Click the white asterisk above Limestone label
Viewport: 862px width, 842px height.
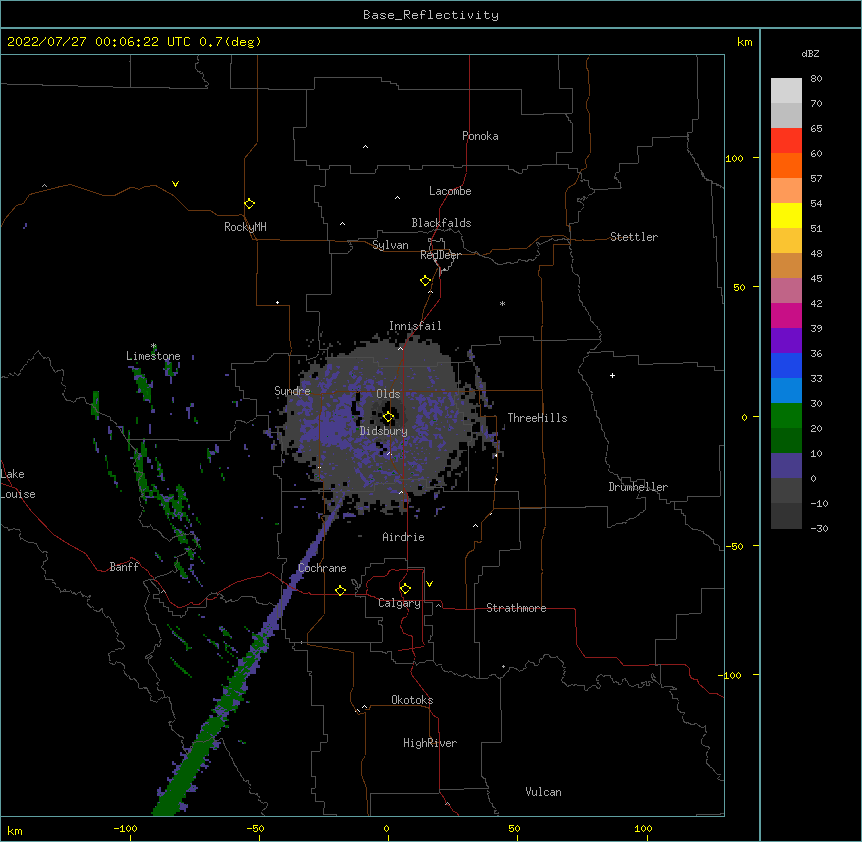click(153, 346)
